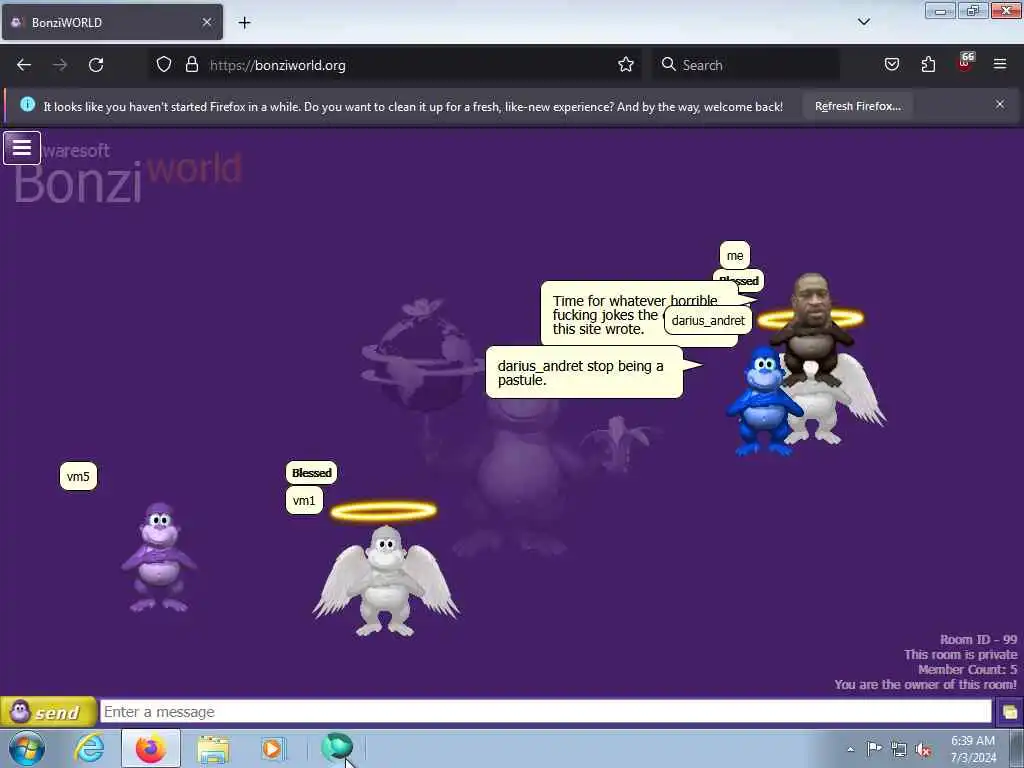Open the Action Center flag icon

point(874,748)
